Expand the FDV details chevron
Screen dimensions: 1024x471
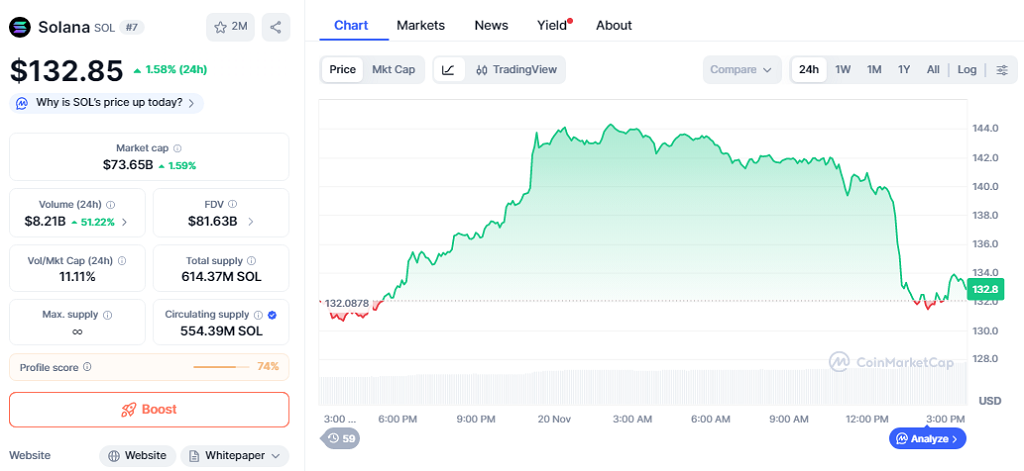[x=250, y=221]
